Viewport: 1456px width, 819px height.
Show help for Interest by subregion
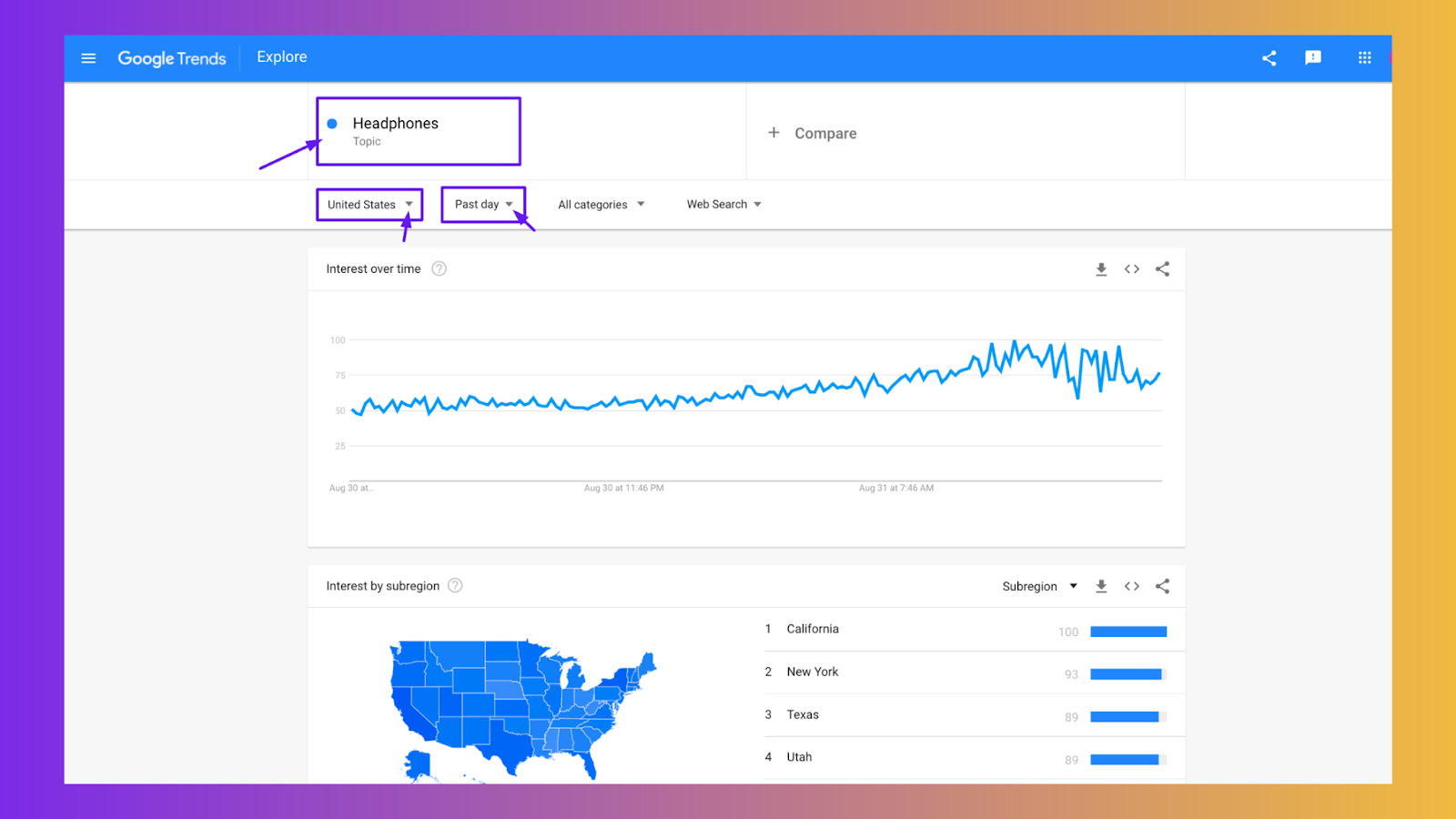point(455,586)
